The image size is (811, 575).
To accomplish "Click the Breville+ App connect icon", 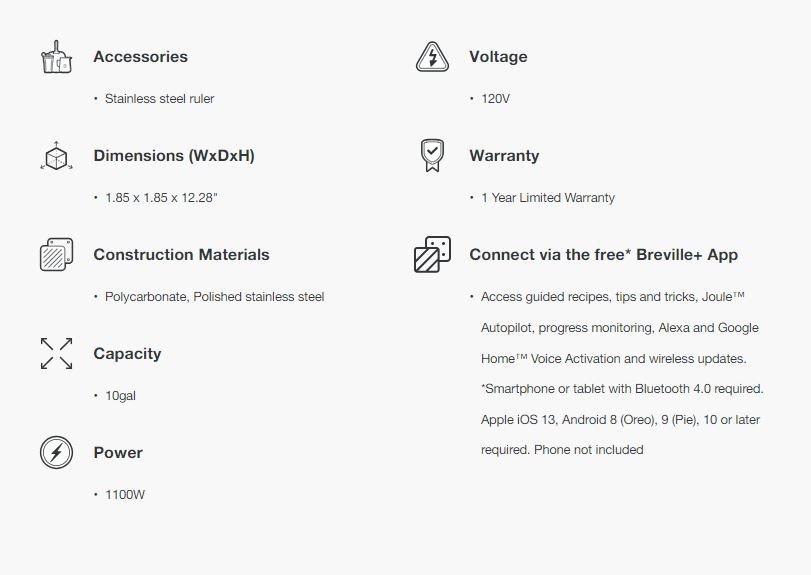I will point(432,254).
